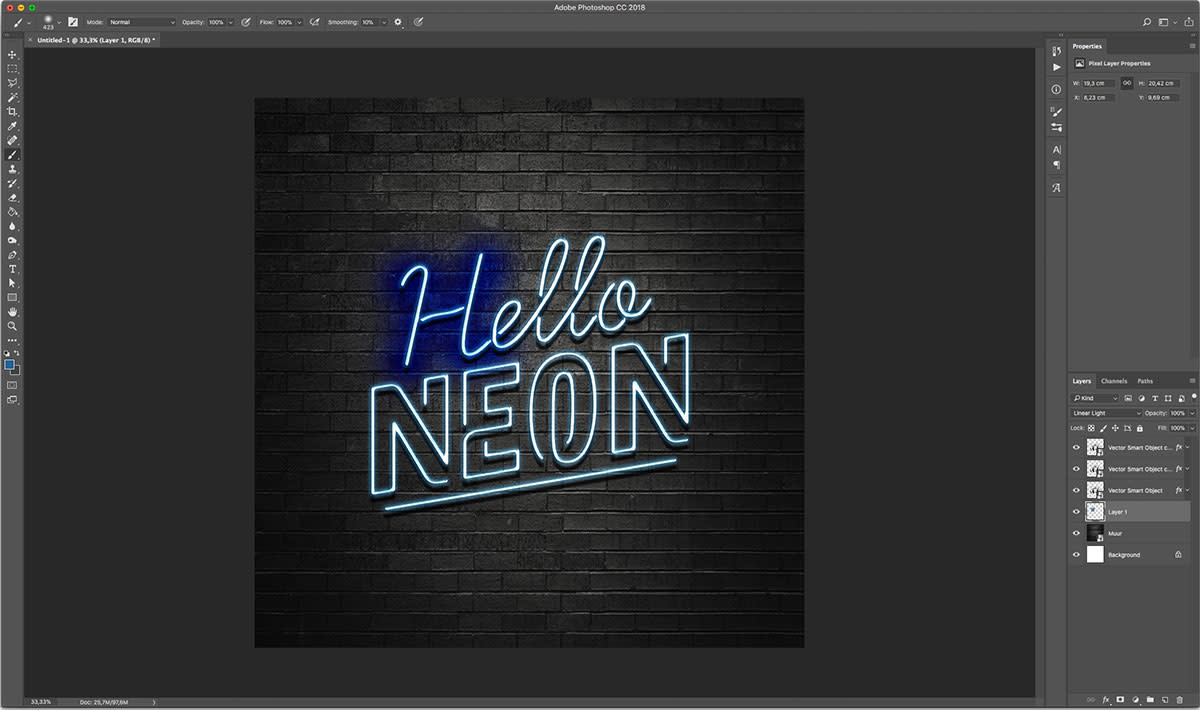
Task: Select the Vector Smart Object layer thumbnail
Action: [x=1095, y=490]
